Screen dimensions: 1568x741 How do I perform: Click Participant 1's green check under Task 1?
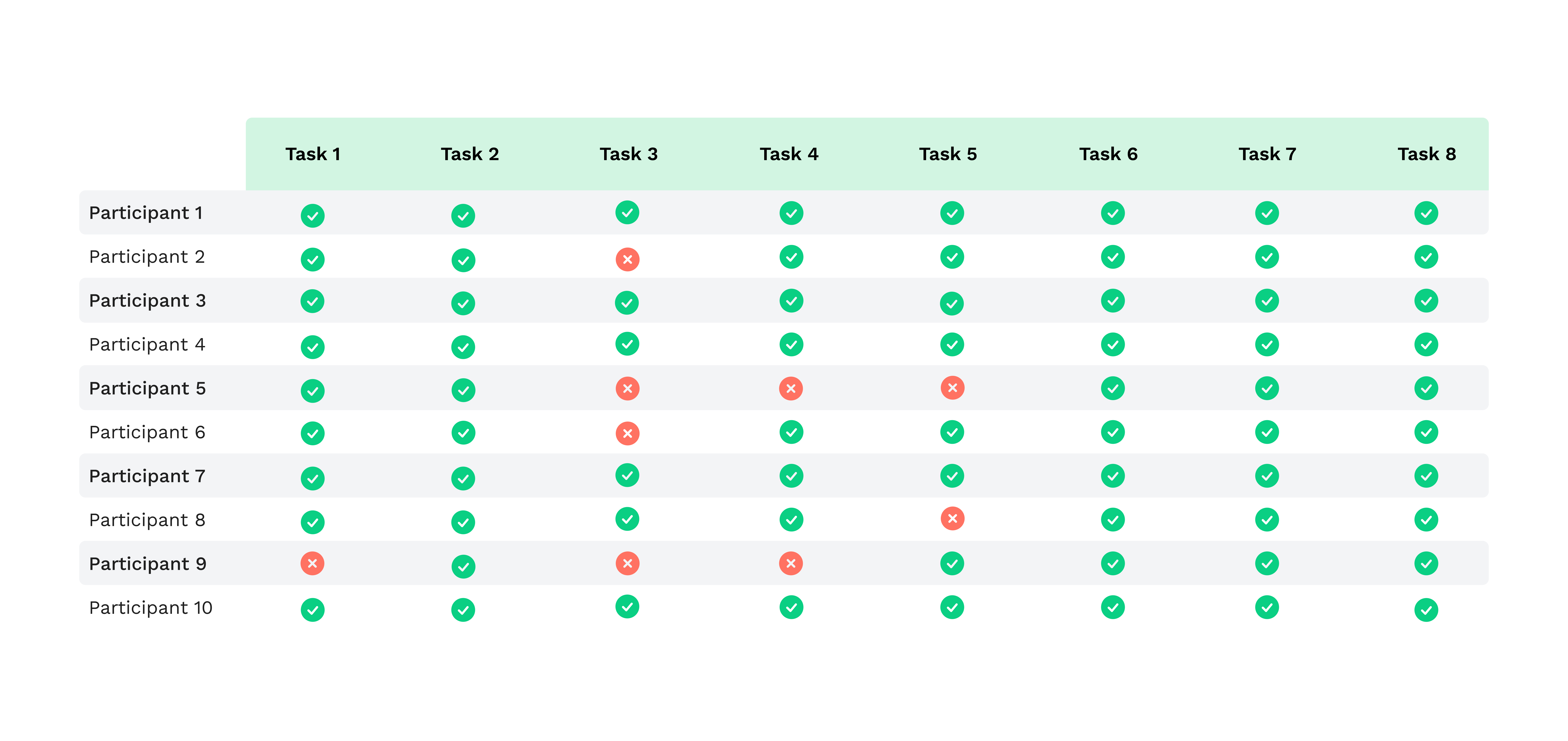point(312,215)
